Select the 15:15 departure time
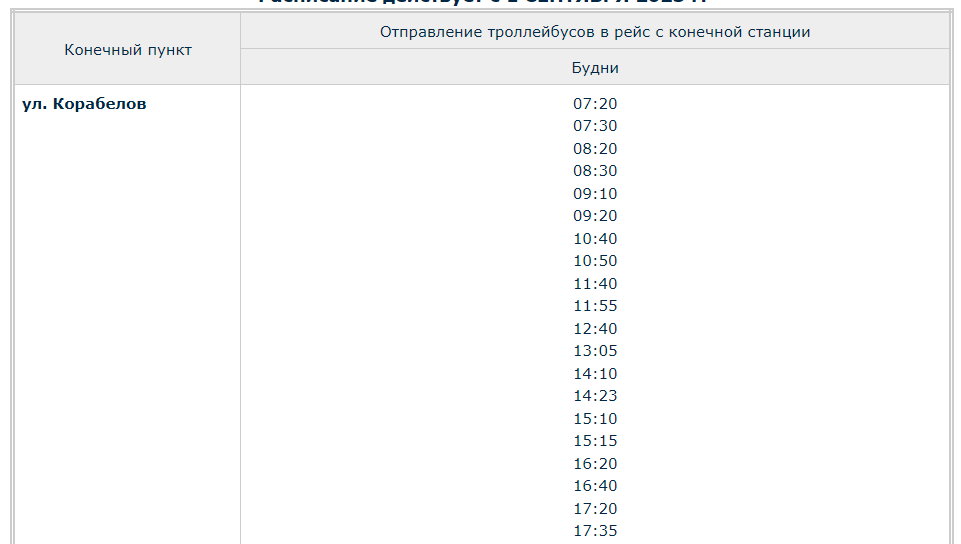This screenshot has width=961, height=544. (x=594, y=441)
